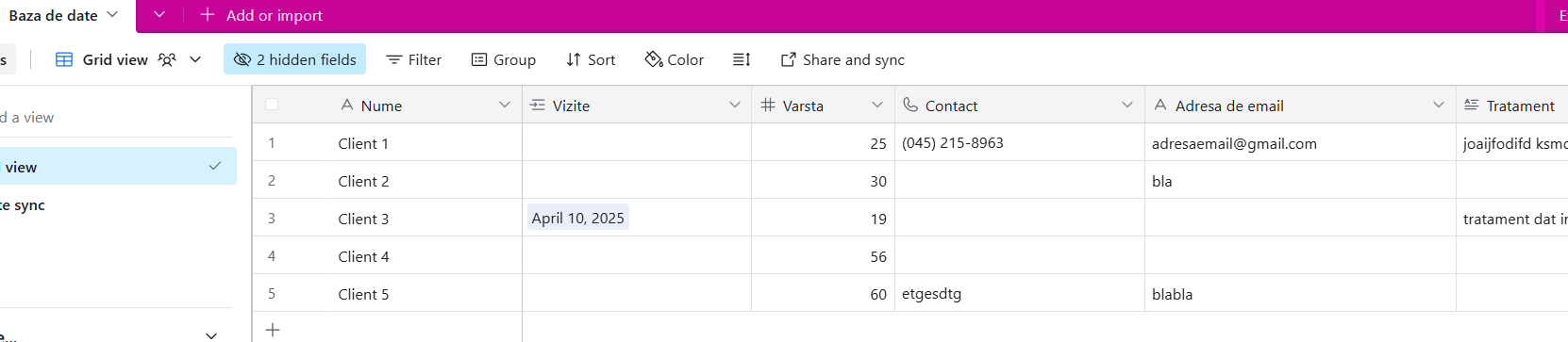Click Add or import table
Screen dimensions: 1568x342
click(x=261, y=15)
